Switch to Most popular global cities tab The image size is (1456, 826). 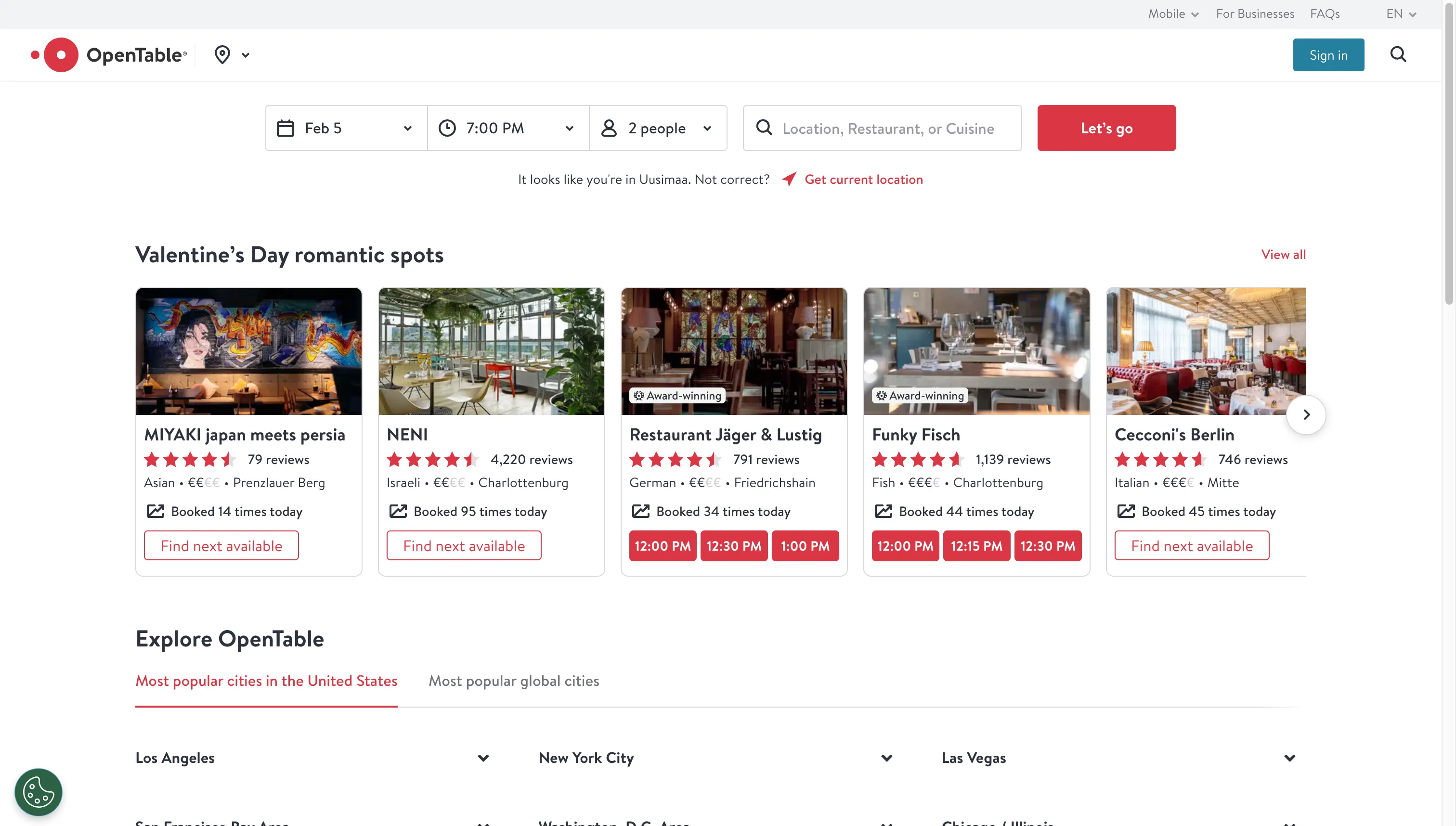tap(514, 681)
